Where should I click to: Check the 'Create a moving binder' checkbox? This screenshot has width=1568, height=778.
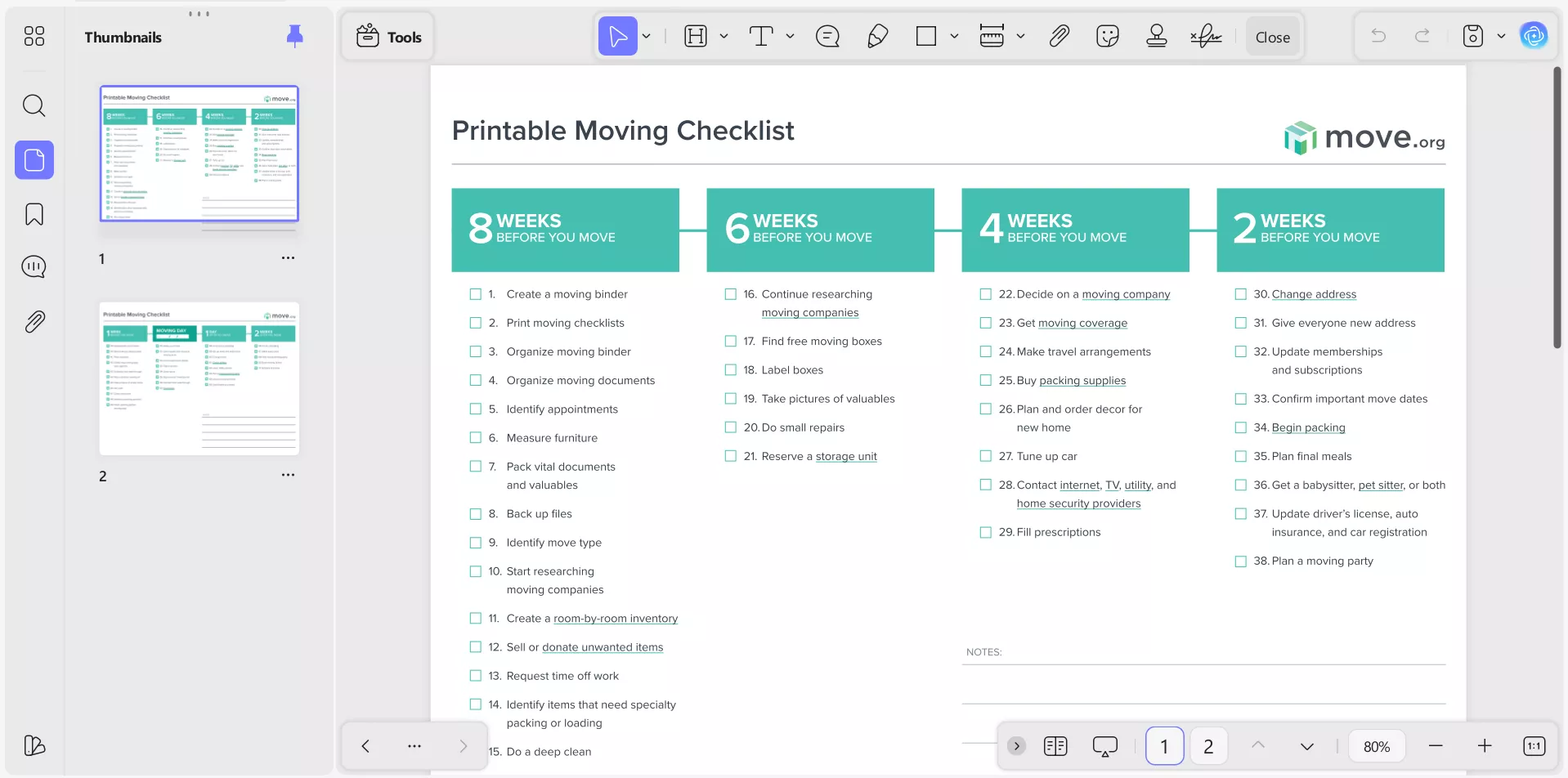(x=475, y=294)
